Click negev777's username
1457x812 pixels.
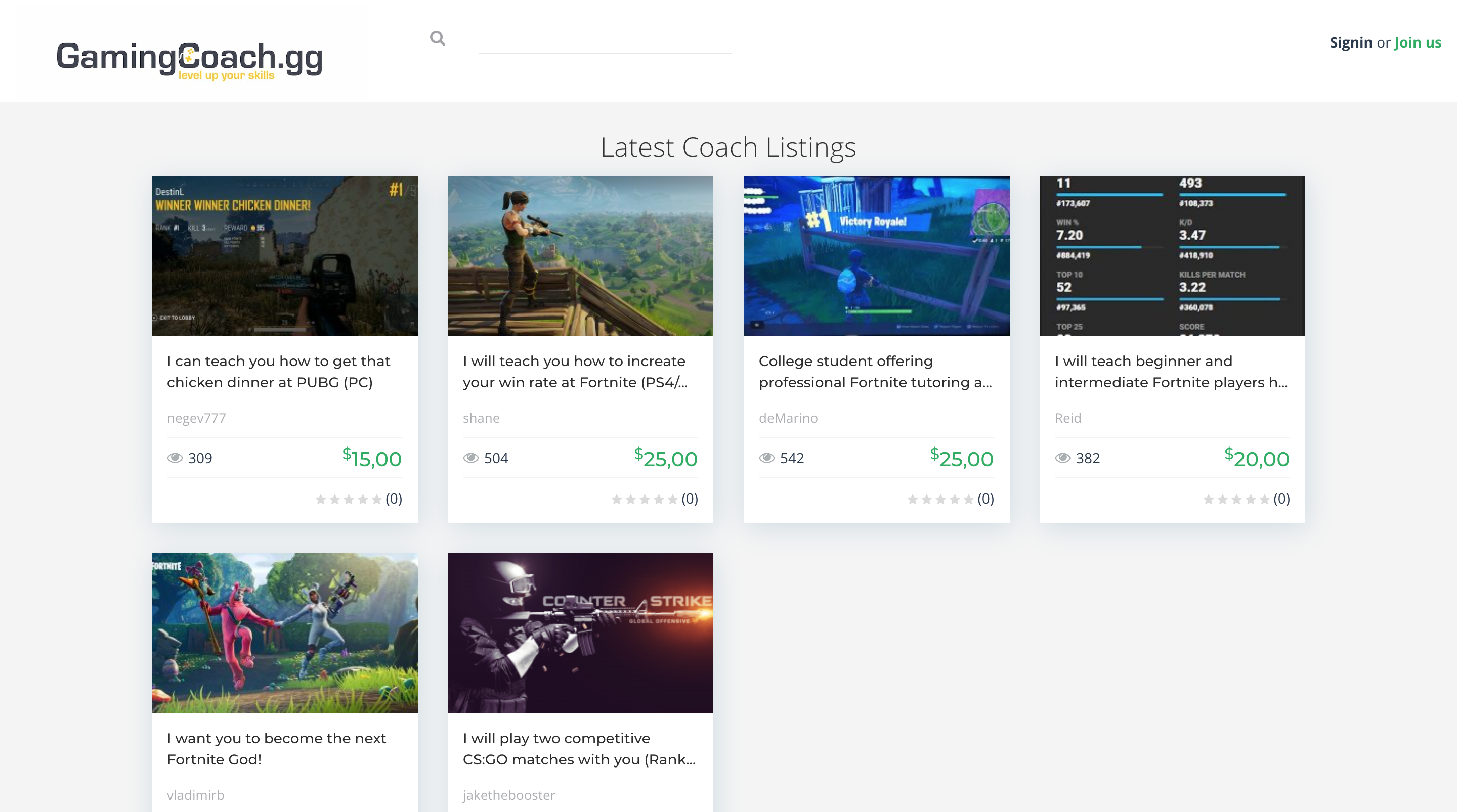(x=196, y=419)
